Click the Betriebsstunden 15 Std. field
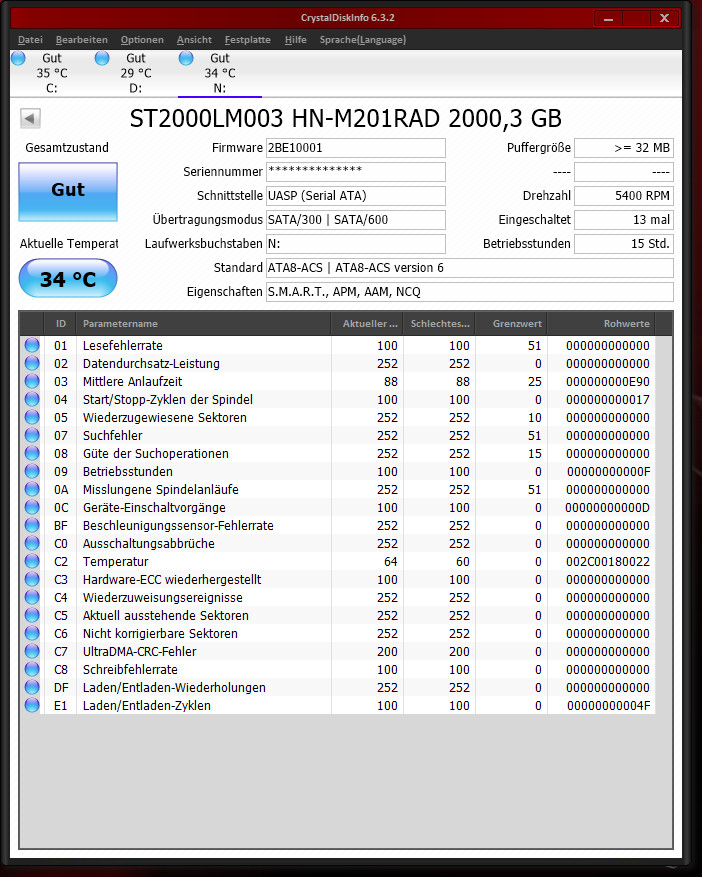Viewport: 702px width, 877px height. [624, 244]
